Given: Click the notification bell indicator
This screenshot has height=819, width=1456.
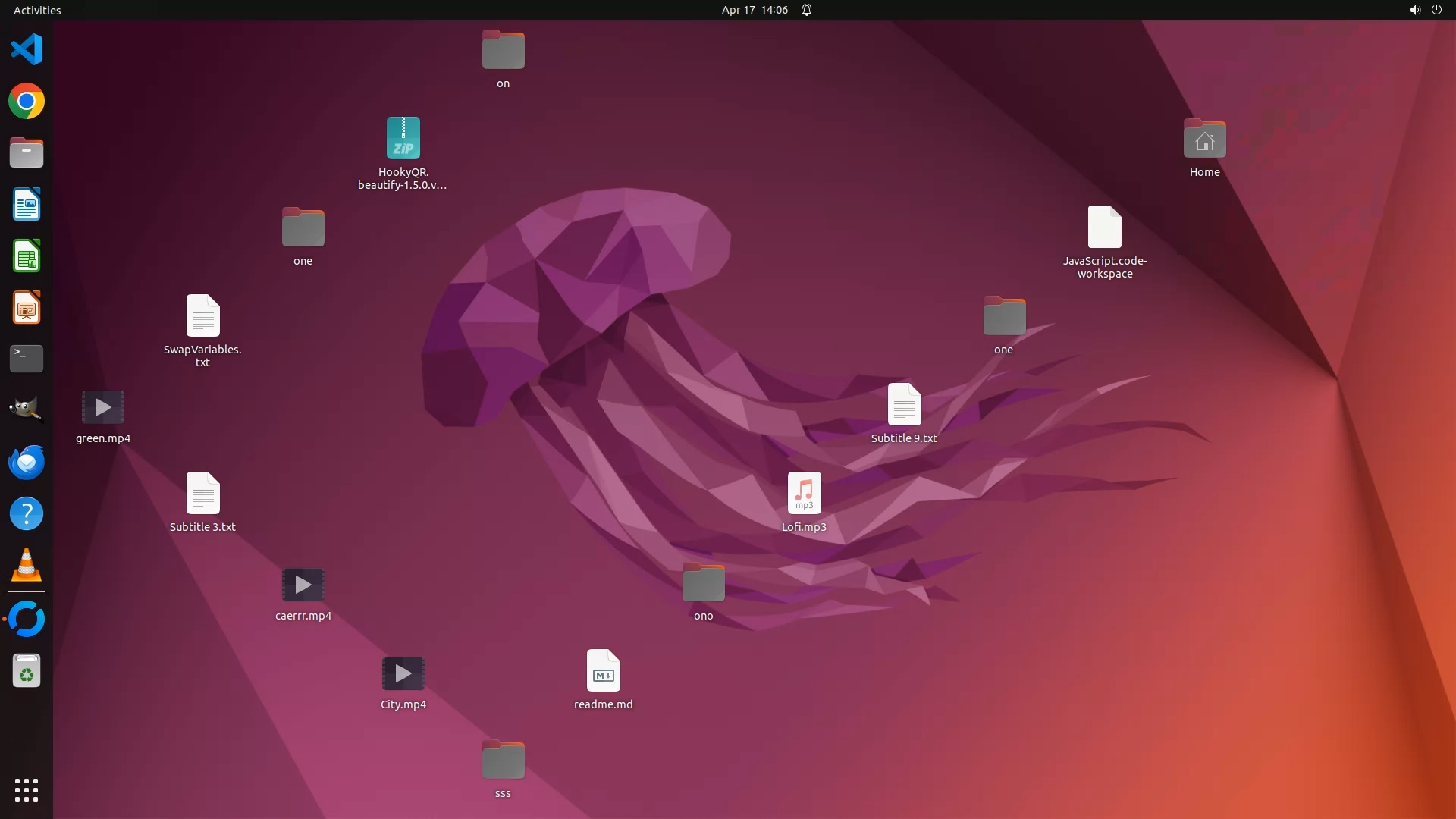Looking at the screenshot, I should coord(807,10).
